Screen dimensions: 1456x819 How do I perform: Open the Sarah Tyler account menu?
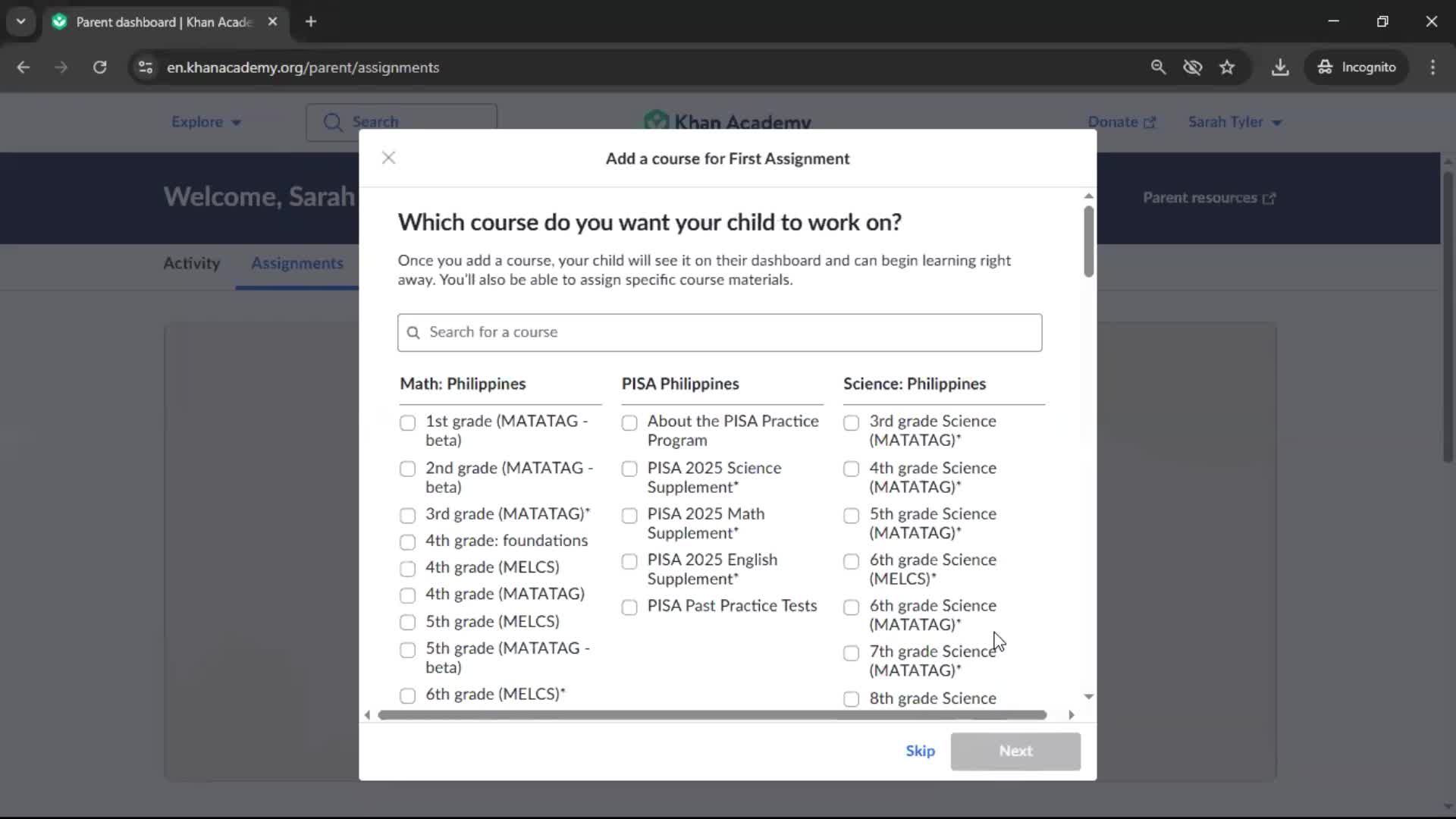point(1235,122)
